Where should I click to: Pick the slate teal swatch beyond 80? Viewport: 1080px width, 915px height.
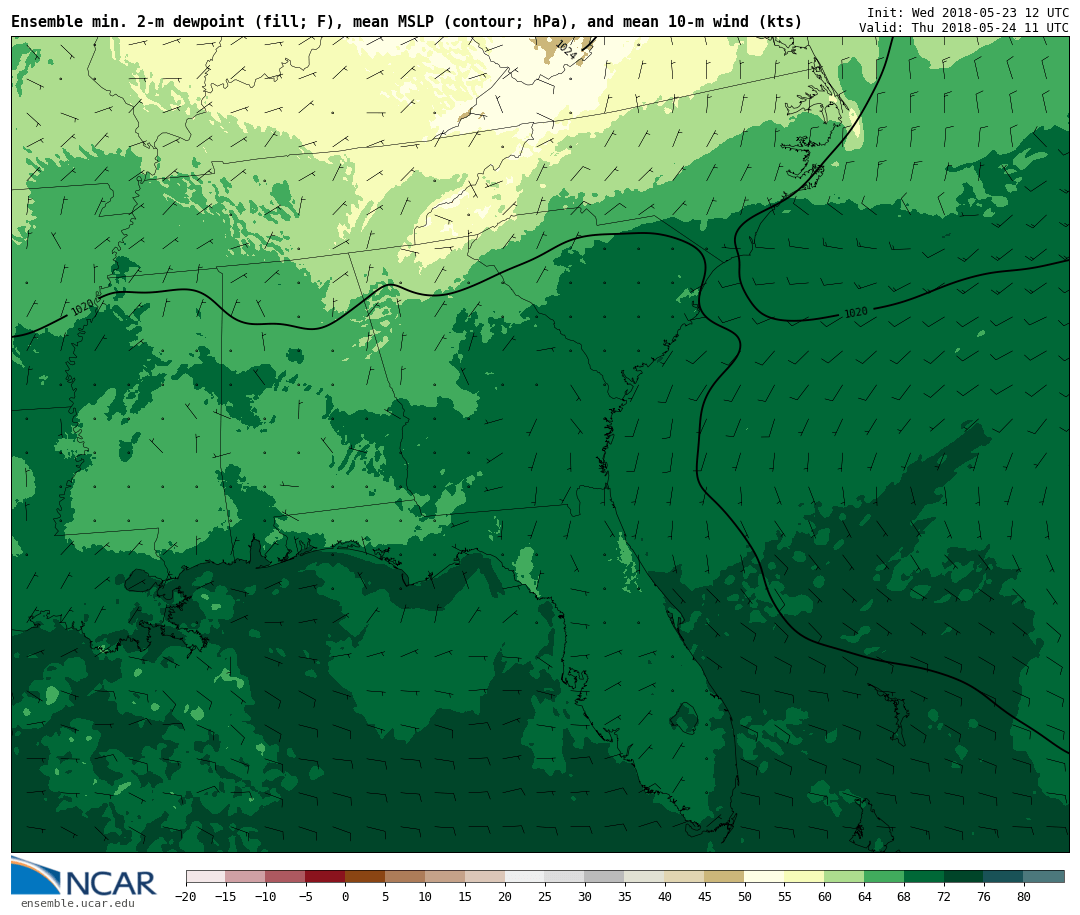(1045, 877)
